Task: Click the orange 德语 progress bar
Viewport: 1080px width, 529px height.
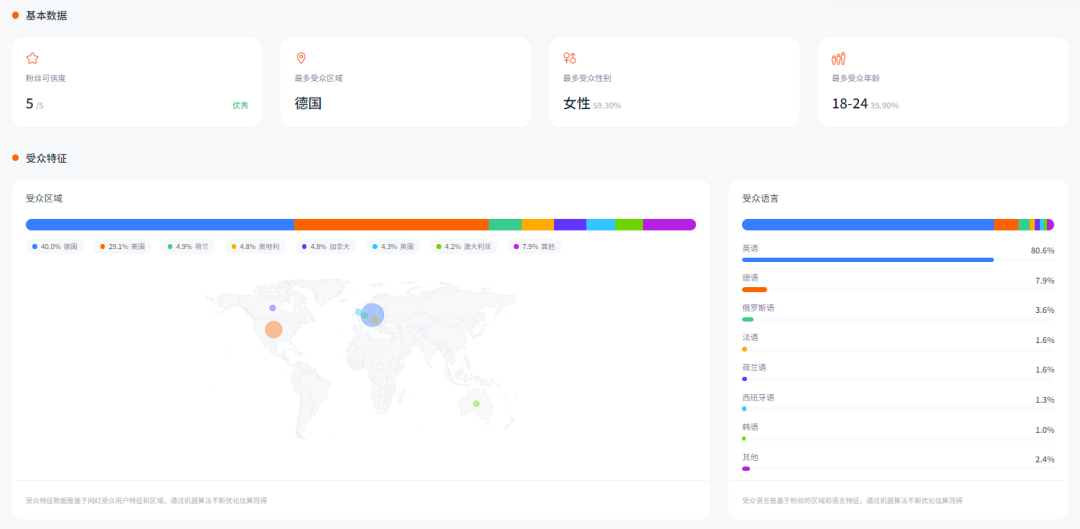Action: coord(754,289)
